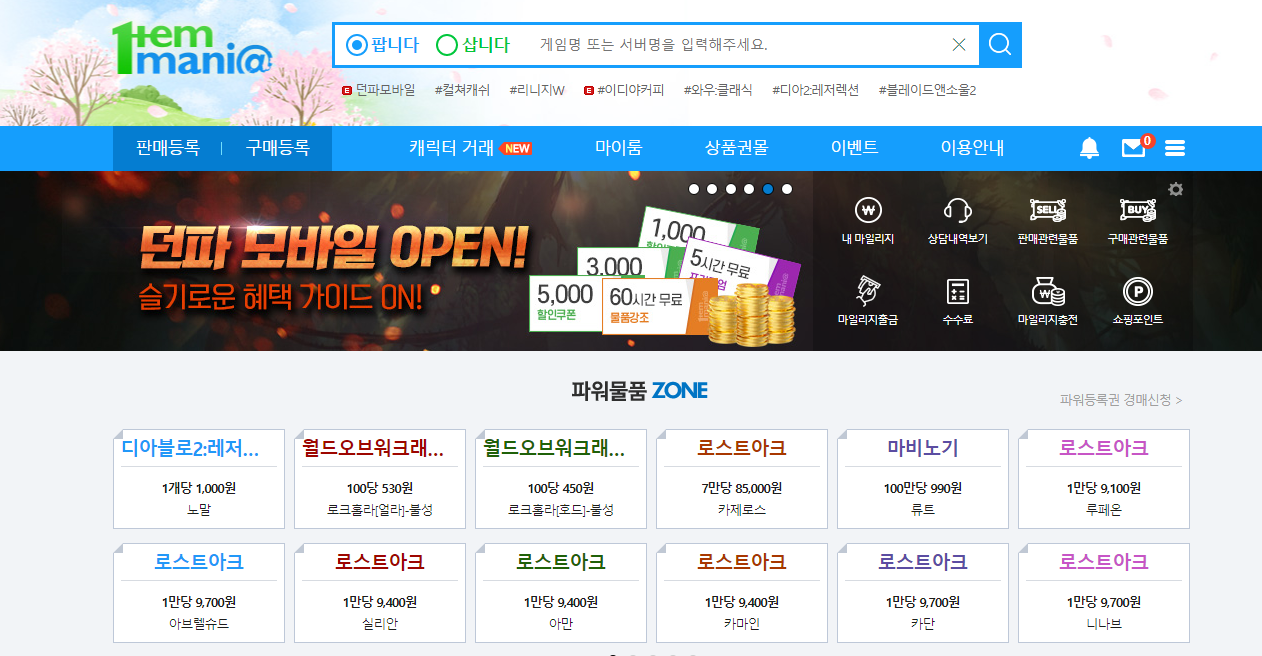Focus the game name search field
Viewport: 1262px width, 656px height.
pos(737,45)
